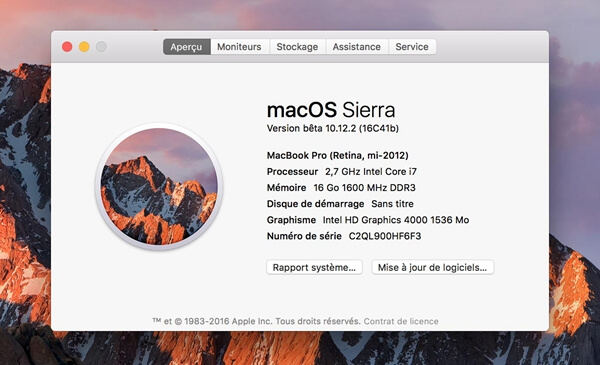Open the Service tab

412,47
